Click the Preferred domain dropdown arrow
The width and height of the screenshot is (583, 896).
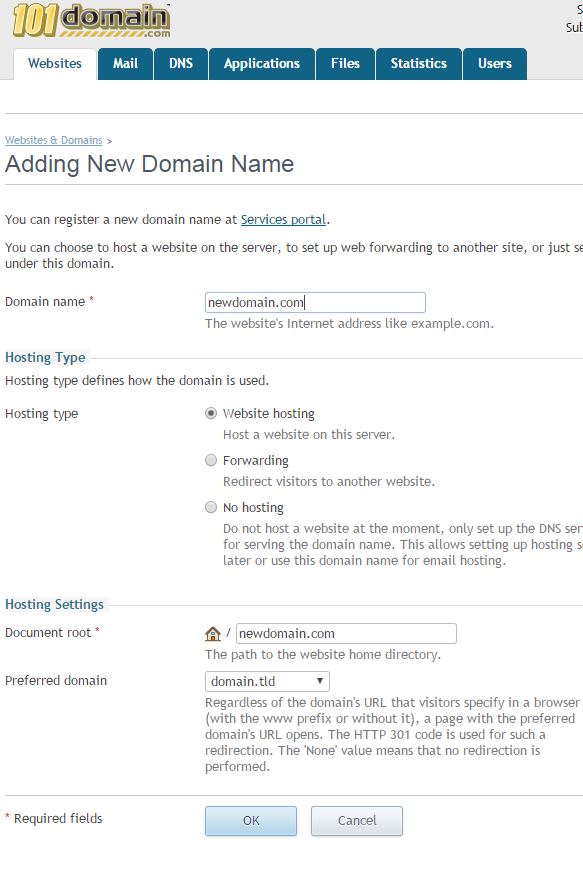(320, 681)
